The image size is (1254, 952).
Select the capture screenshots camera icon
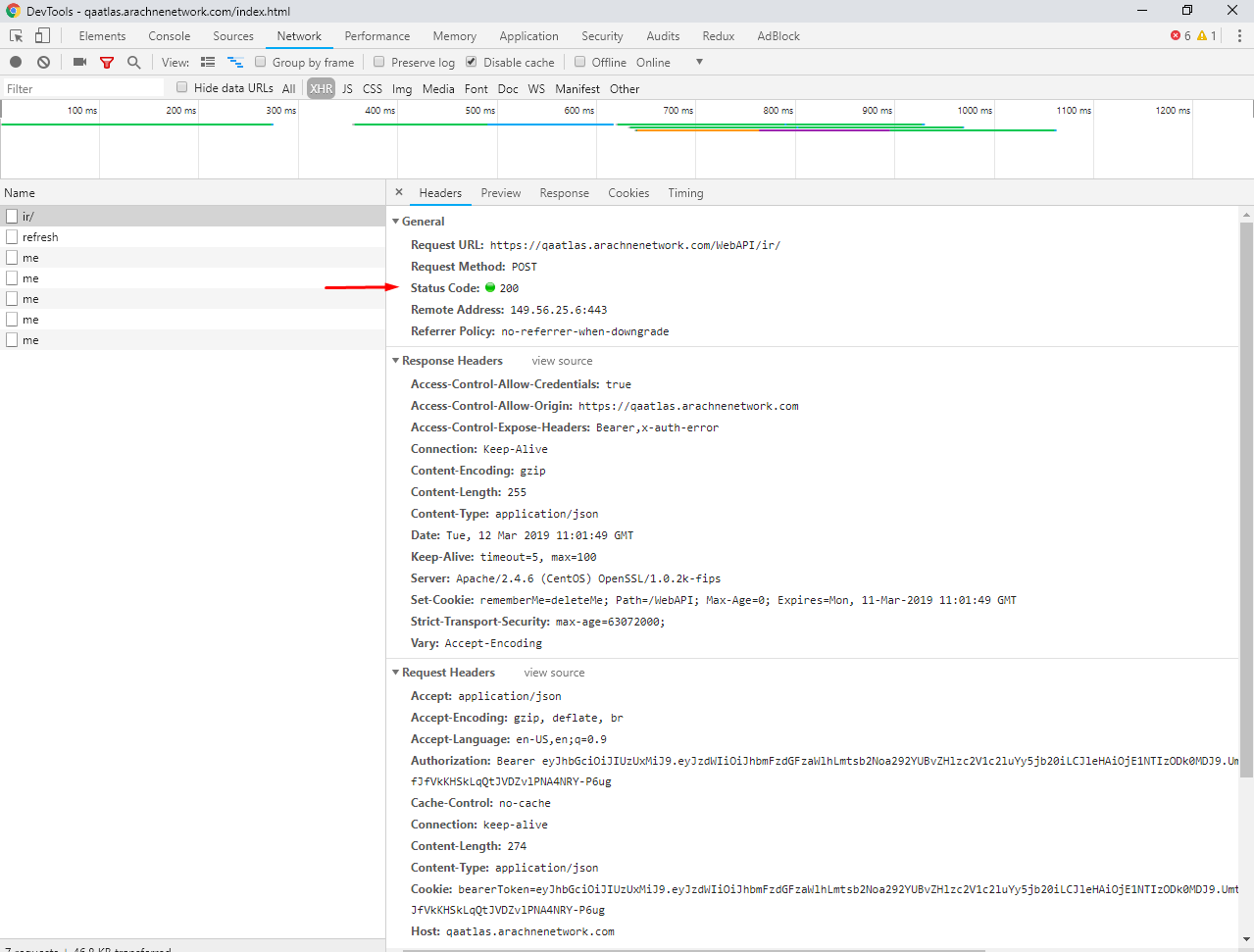tap(79, 62)
